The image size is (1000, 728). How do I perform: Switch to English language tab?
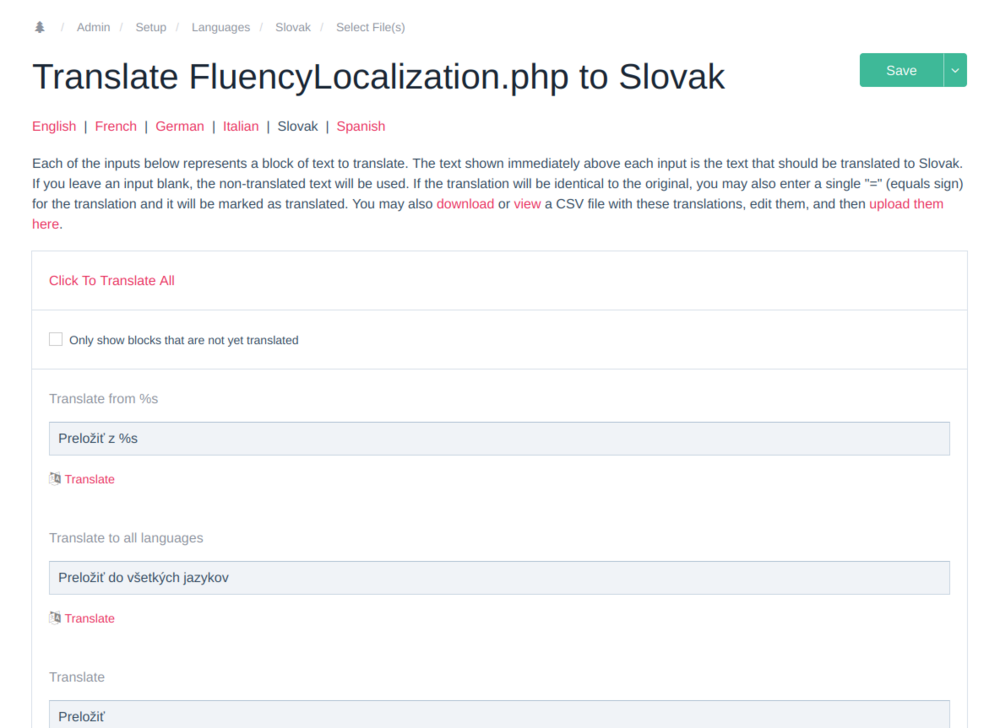[x=54, y=126]
